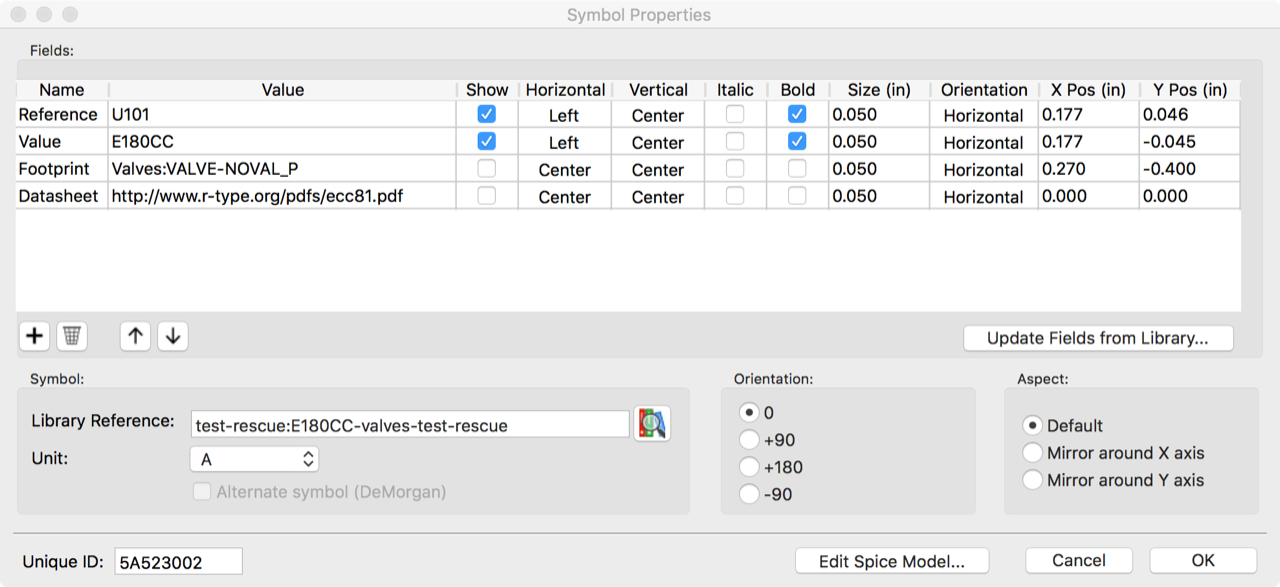Enable Show checkbox for the Footprint field
The width and height of the screenshot is (1280, 587).
coord(487,169)
